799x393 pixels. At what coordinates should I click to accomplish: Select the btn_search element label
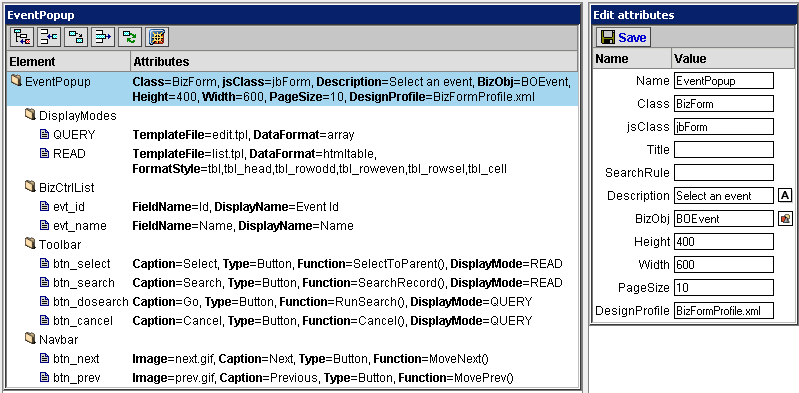[84, 283]
